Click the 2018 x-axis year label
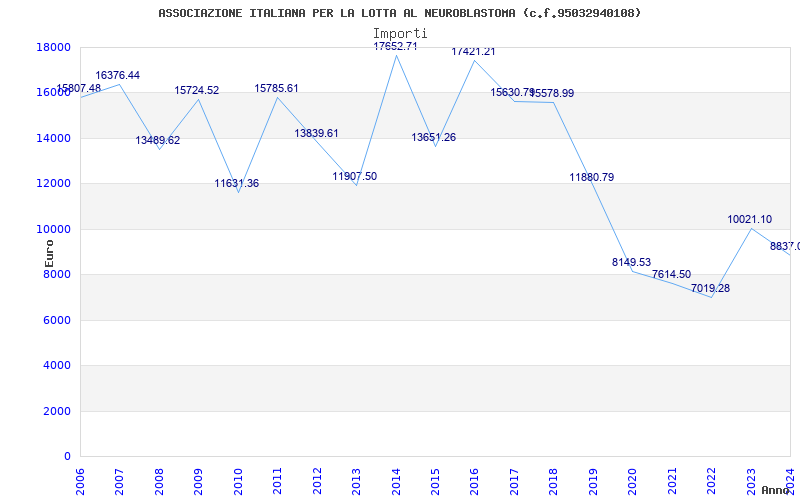This screenshot has width=800, height=500. pyautogui.click(x=554, y=481)
